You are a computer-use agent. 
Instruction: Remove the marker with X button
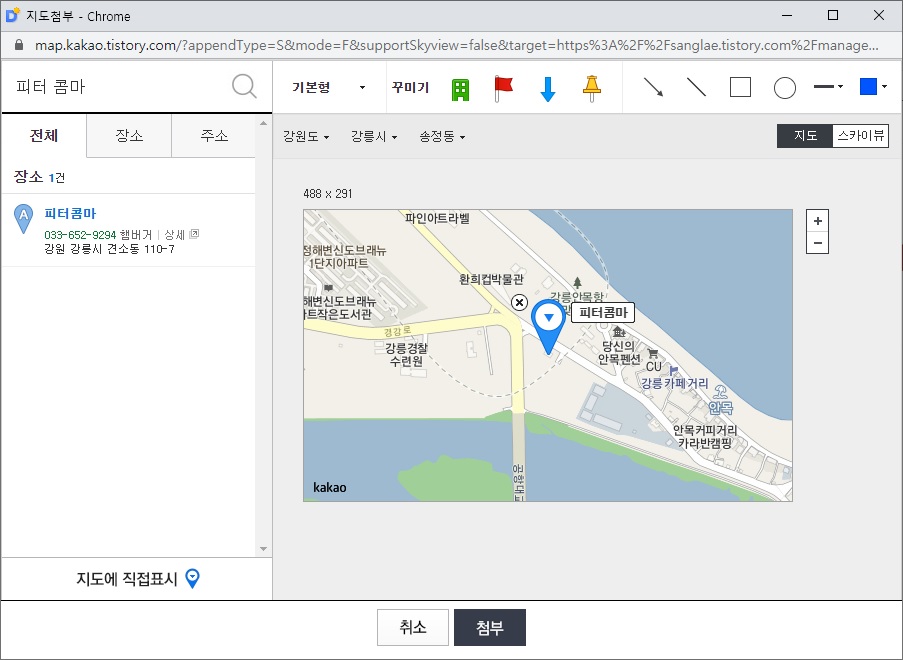(519, 302)
